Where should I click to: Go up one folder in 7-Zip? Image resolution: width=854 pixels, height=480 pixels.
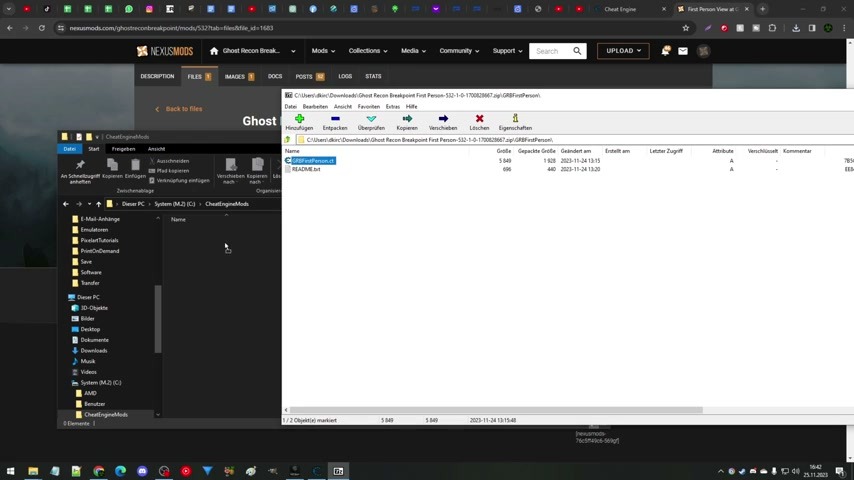tap(288, 140)
